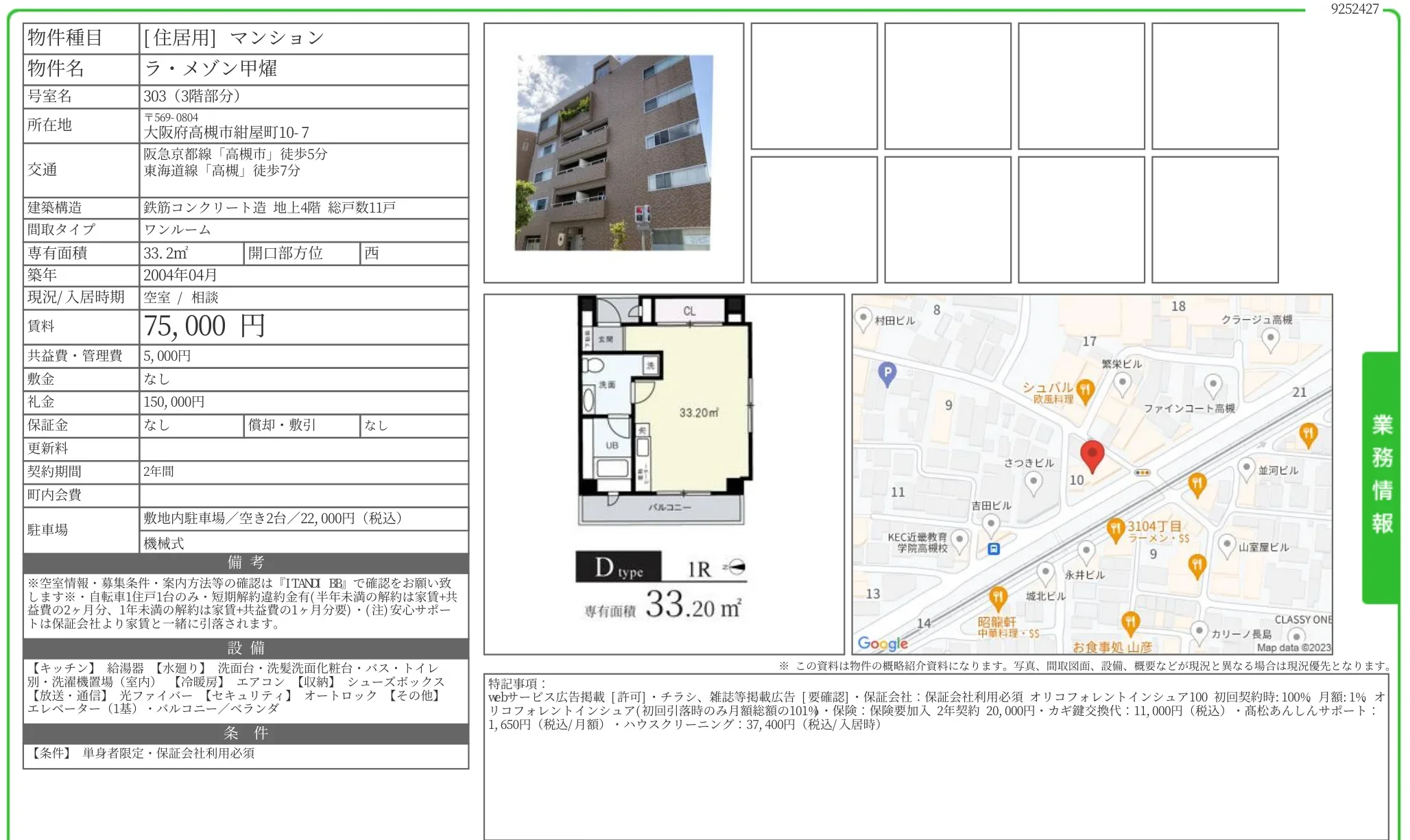
Task: Click the blue bus stop icon
Action: [994, 549]
